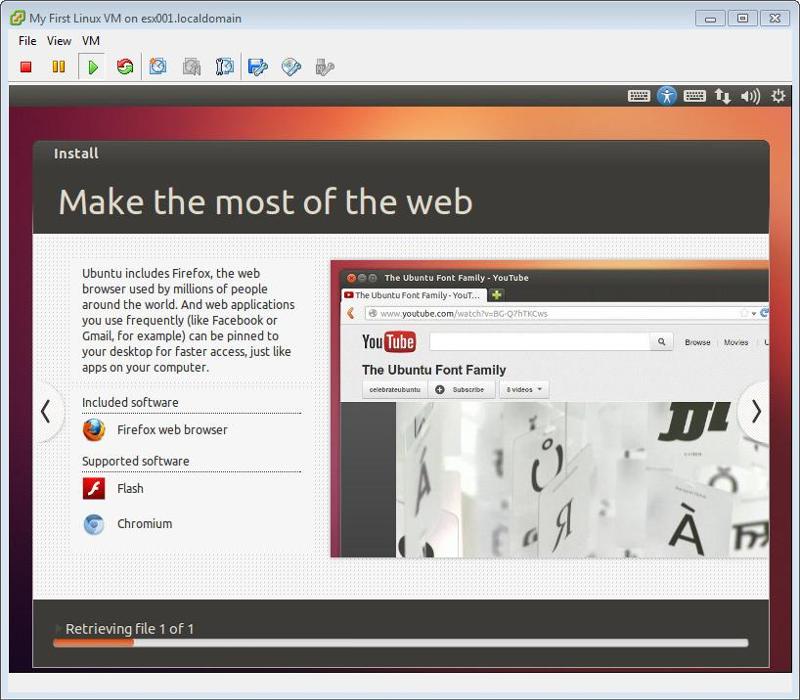Click the floppy drive connect icon
The image size is (800, 700).
258,67
